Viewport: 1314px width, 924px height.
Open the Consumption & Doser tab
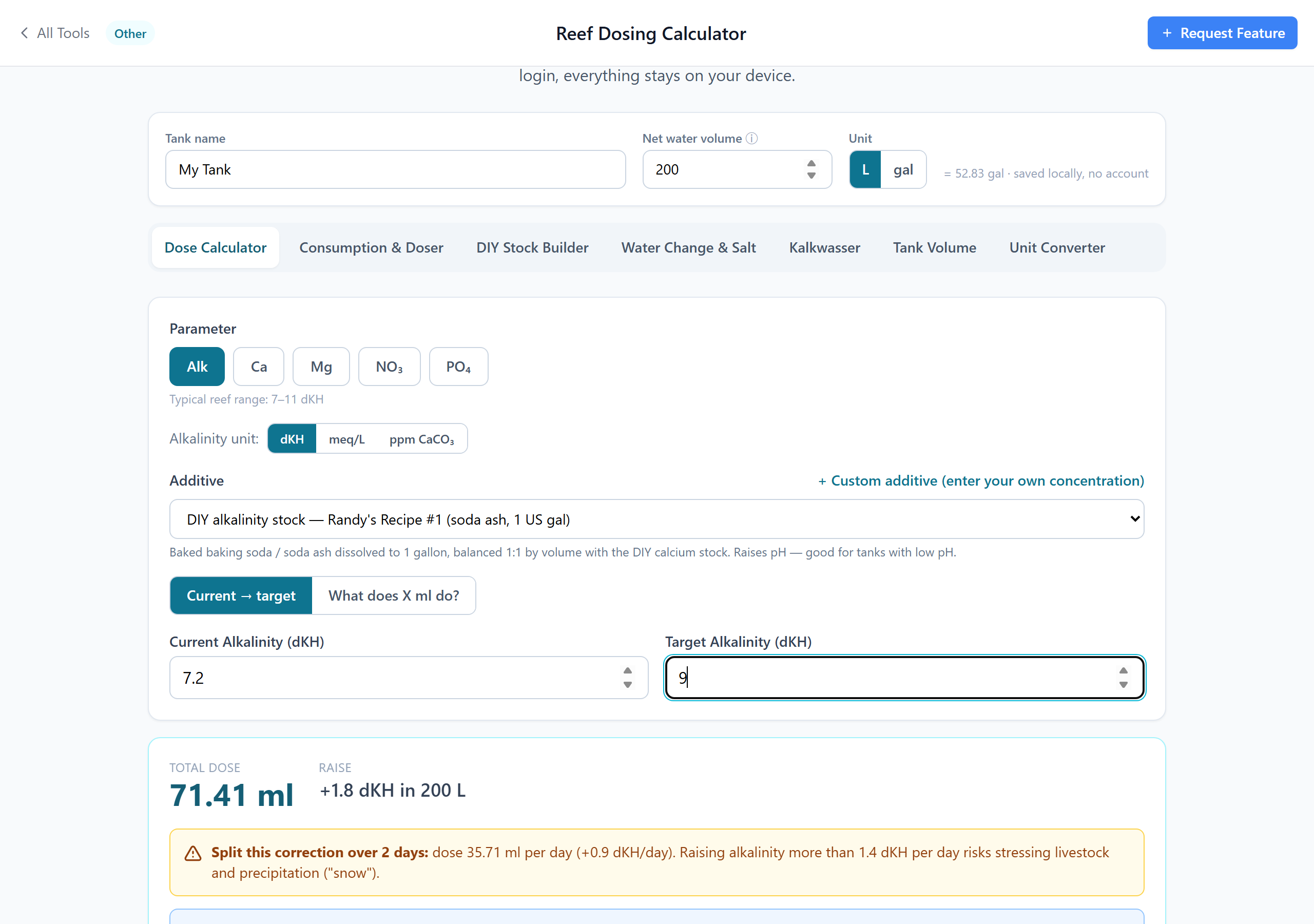(x=371, y=248)
